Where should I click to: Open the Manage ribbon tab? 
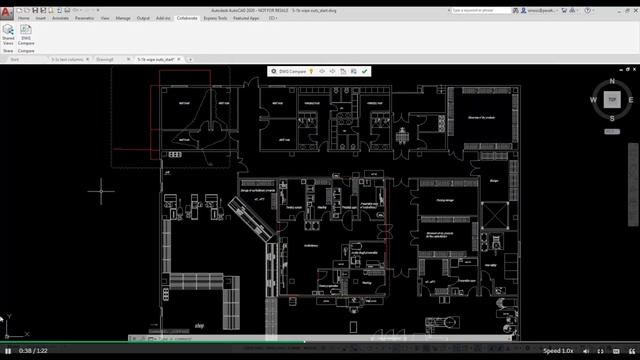pos(123,18)
